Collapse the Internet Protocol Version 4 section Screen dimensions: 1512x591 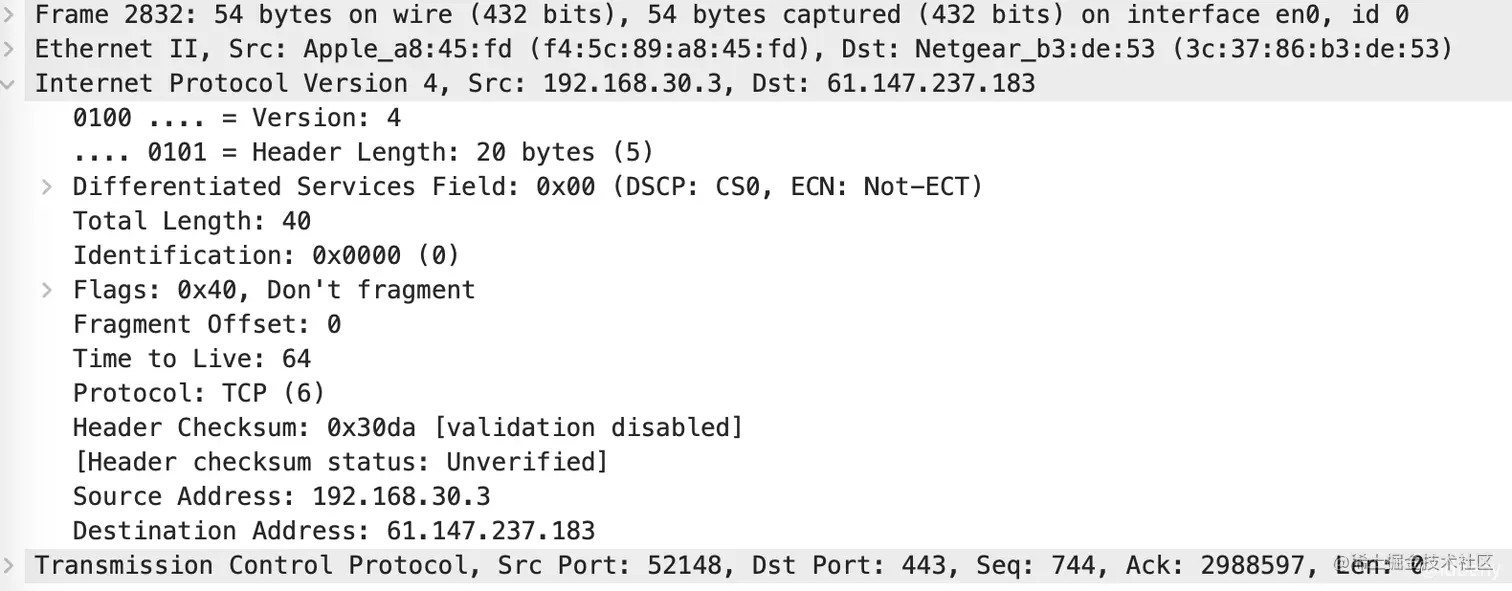[x=9, y=84]
